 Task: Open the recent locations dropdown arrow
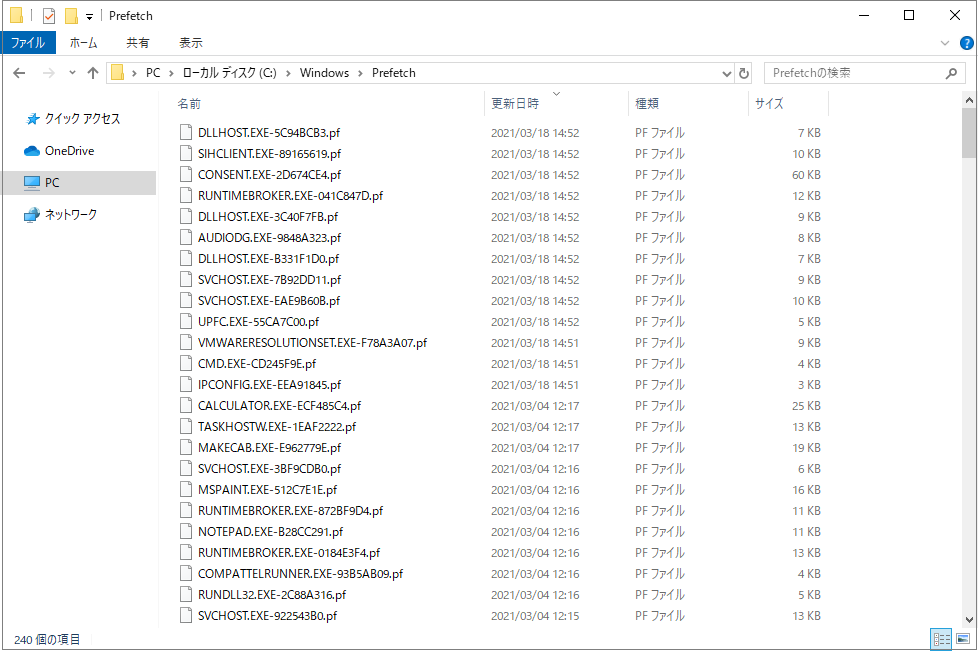pos(72,73)
